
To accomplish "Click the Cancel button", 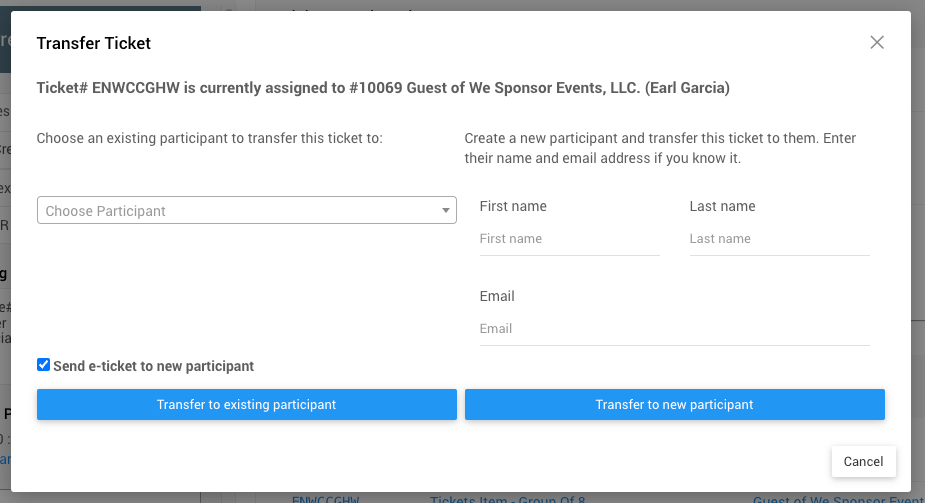I will pyautogui.click(x=863, y=461).
